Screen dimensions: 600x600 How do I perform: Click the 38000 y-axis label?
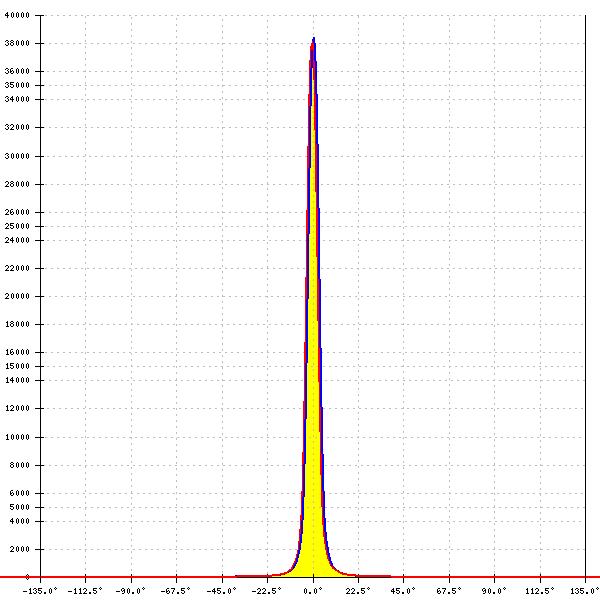tap(17, 43)
